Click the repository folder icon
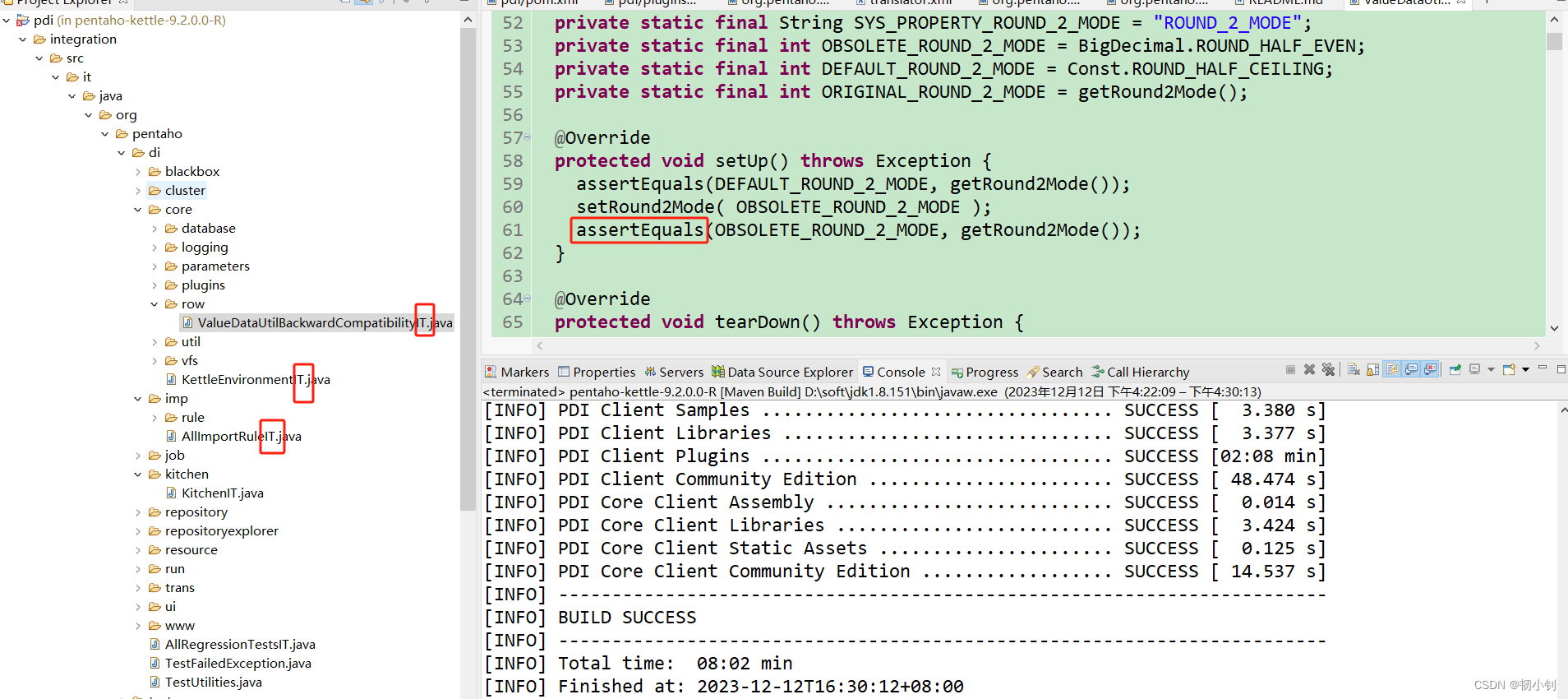Viewport: 1568px width, 699px height. [x=154, y=512]
